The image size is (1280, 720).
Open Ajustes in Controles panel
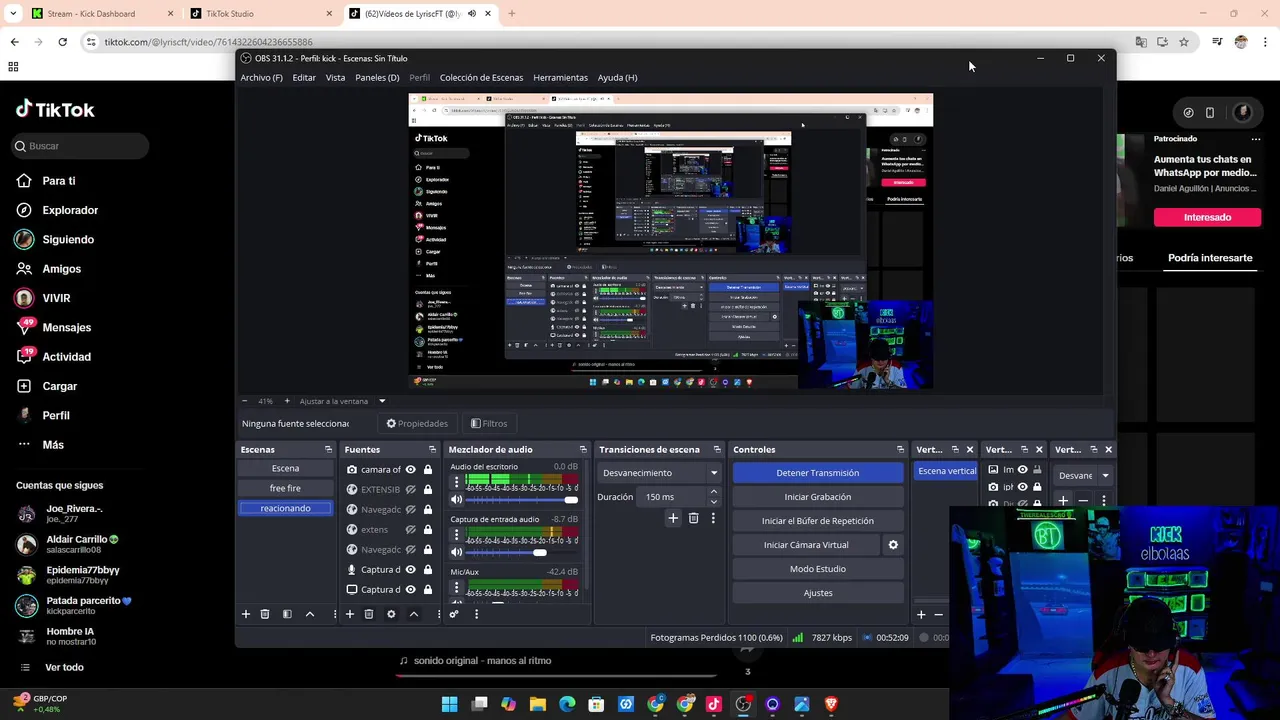pos(817,593)
